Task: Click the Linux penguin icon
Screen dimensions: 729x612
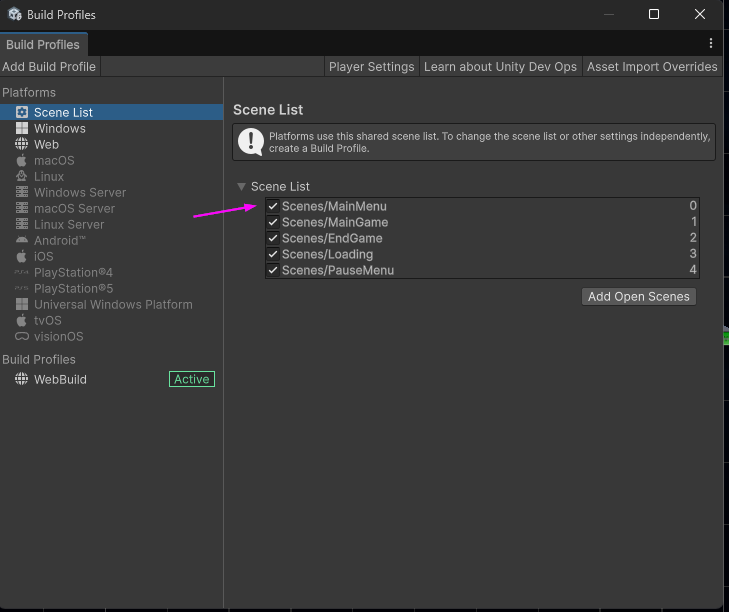Action: pos(21,176)
